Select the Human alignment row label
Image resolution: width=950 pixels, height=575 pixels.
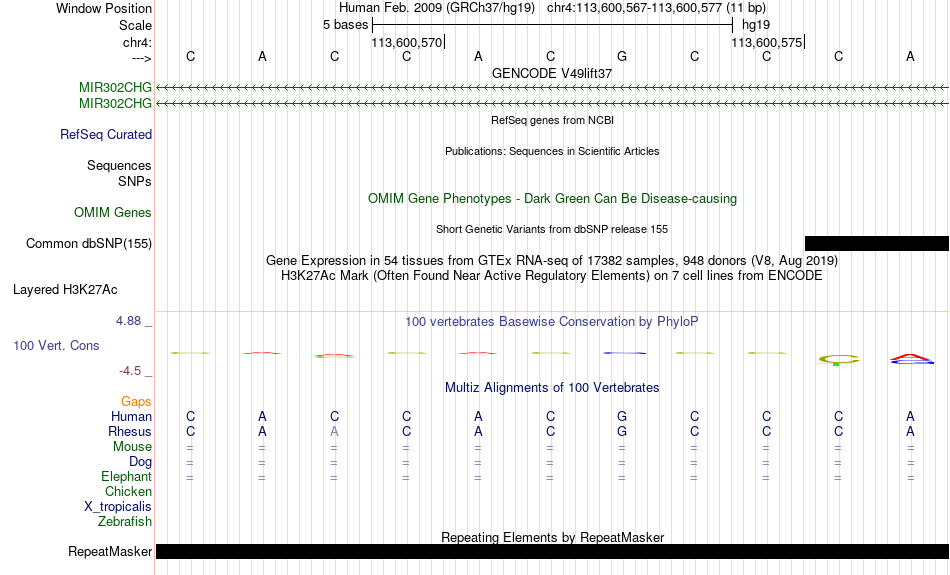(131, 416)
